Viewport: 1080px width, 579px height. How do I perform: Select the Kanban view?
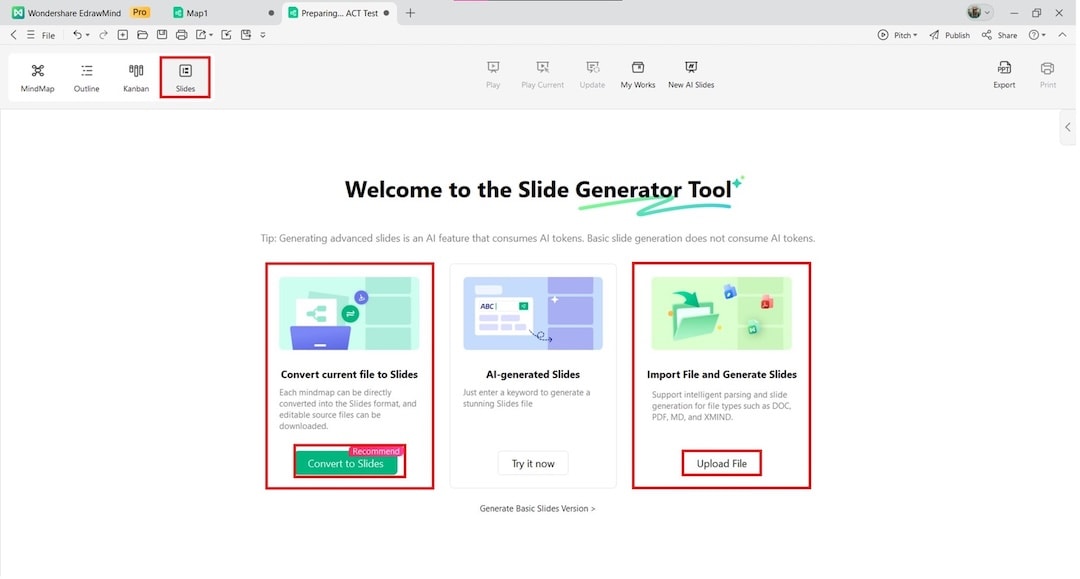[x=135, y=76]
